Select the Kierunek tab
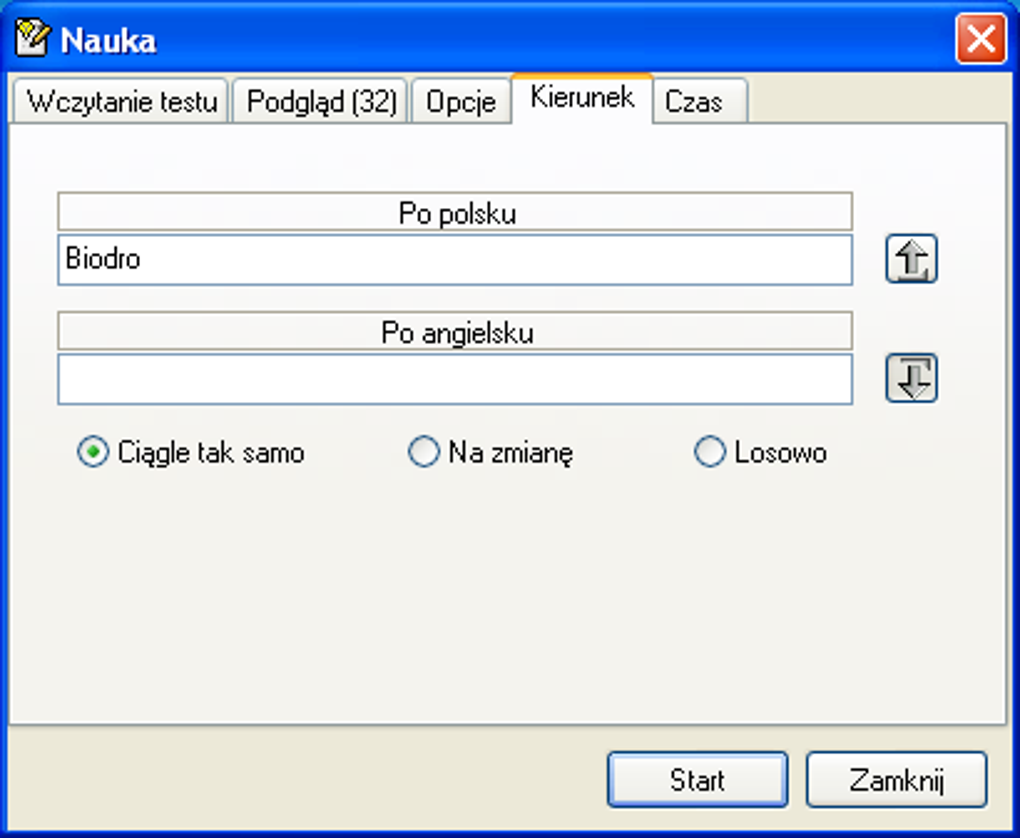The height and width of the screenshot is (838, 1020). coord(582,98)
